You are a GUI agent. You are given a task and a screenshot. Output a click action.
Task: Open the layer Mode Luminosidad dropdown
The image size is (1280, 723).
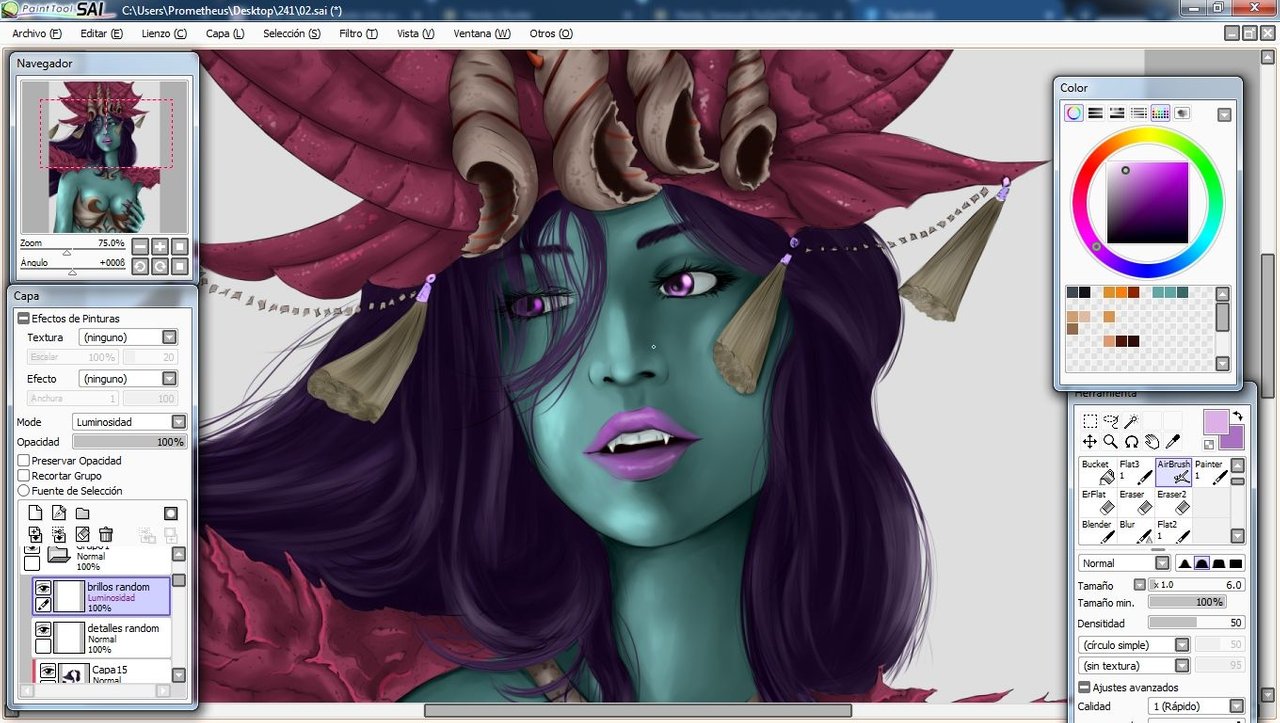point(130,422)
